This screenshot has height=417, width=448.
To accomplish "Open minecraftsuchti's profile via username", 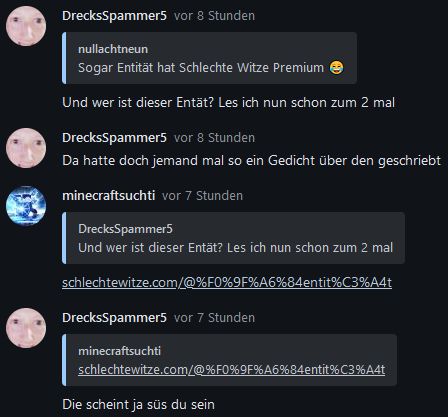I will tap(109, 196).
